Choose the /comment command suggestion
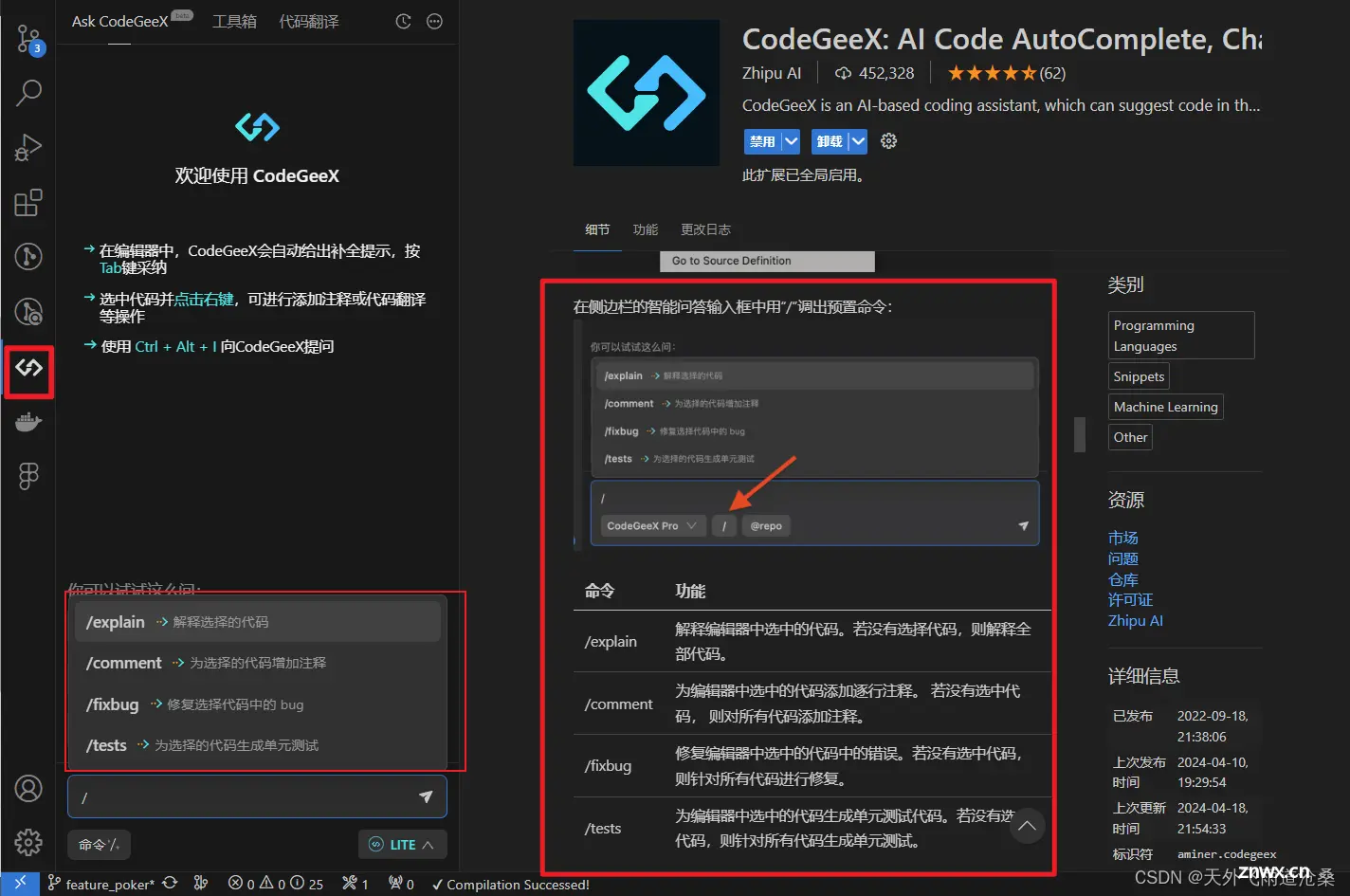The image size is (1350, 896). coord(258,663)
